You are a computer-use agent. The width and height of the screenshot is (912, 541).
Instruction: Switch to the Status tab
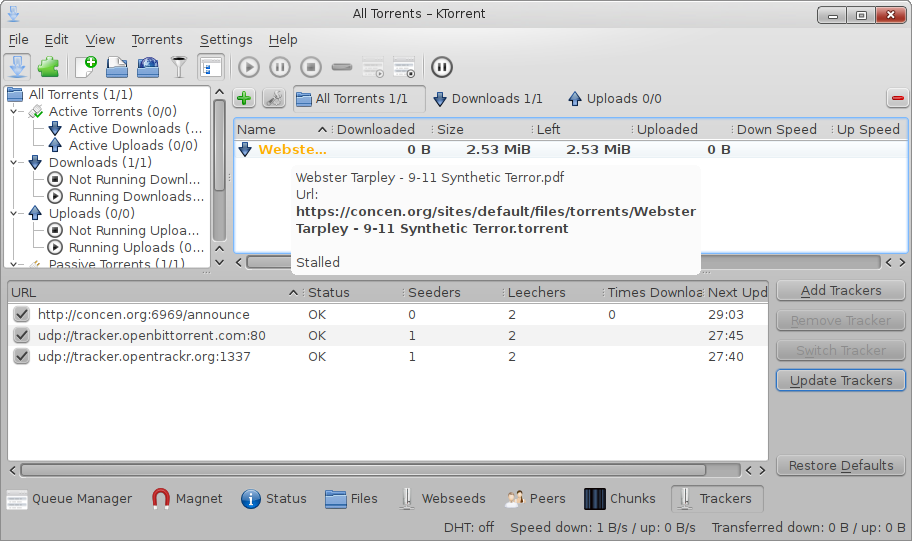pos(273,499)
